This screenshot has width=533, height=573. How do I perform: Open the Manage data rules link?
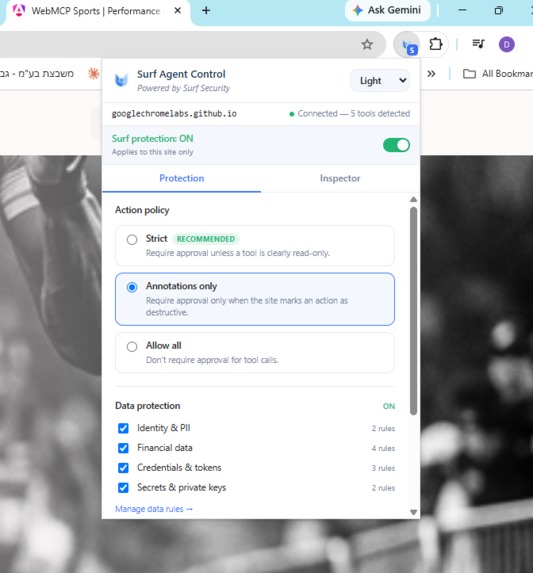(x=154, y=509)
